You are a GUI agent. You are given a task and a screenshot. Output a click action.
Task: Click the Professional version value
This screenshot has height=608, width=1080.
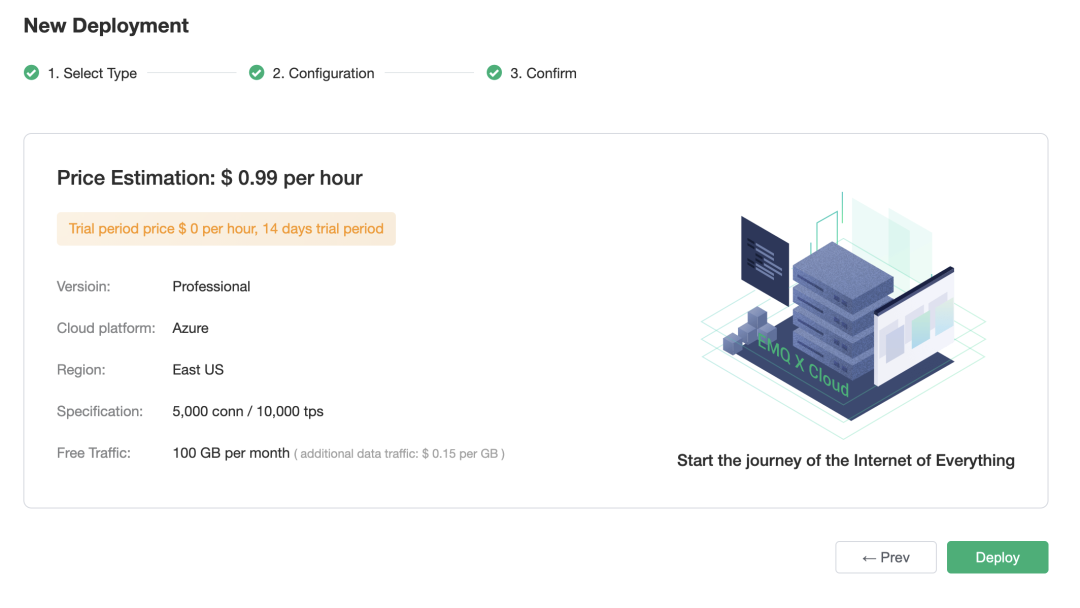coord(211,287)
